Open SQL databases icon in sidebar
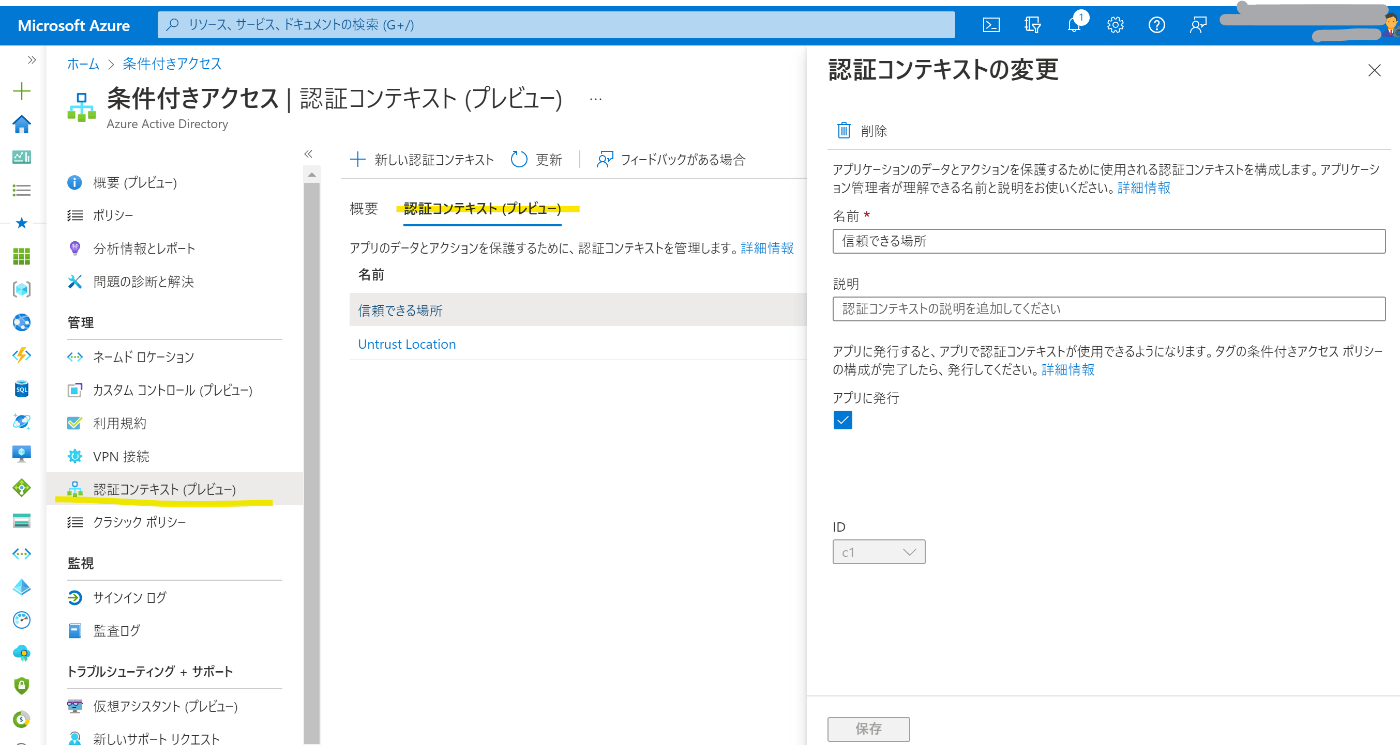 click(x=21, y=388)
